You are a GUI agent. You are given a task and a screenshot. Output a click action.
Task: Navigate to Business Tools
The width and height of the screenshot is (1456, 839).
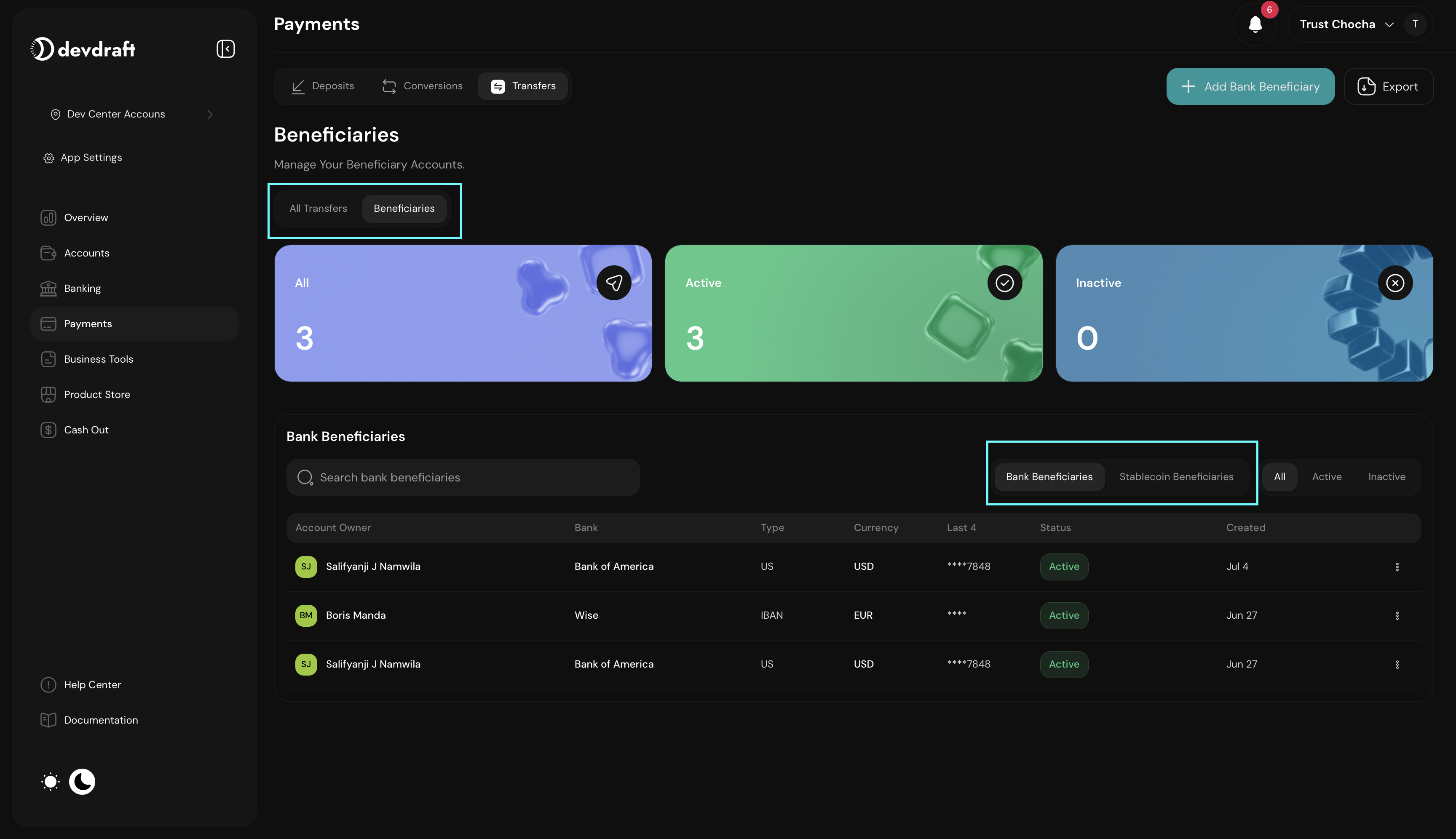click(98, 359)
